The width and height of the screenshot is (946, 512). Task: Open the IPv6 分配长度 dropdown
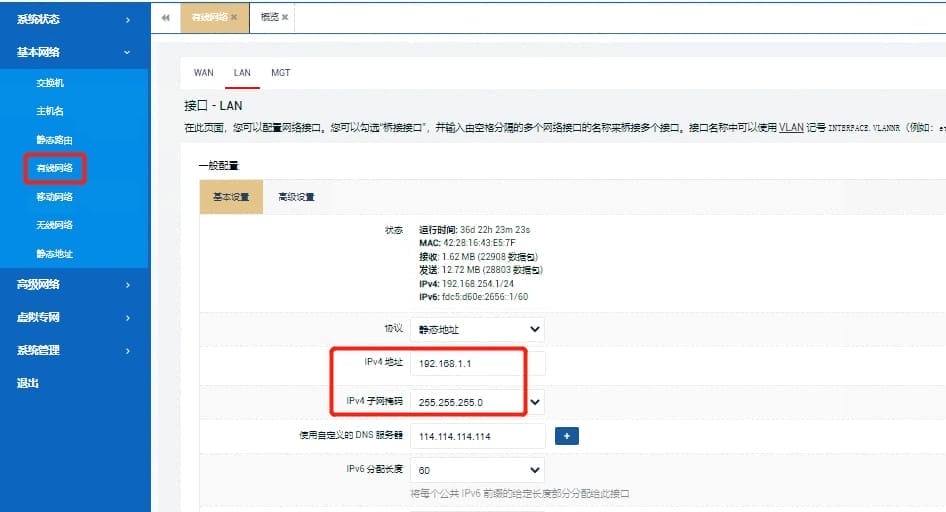click(479, 469)
